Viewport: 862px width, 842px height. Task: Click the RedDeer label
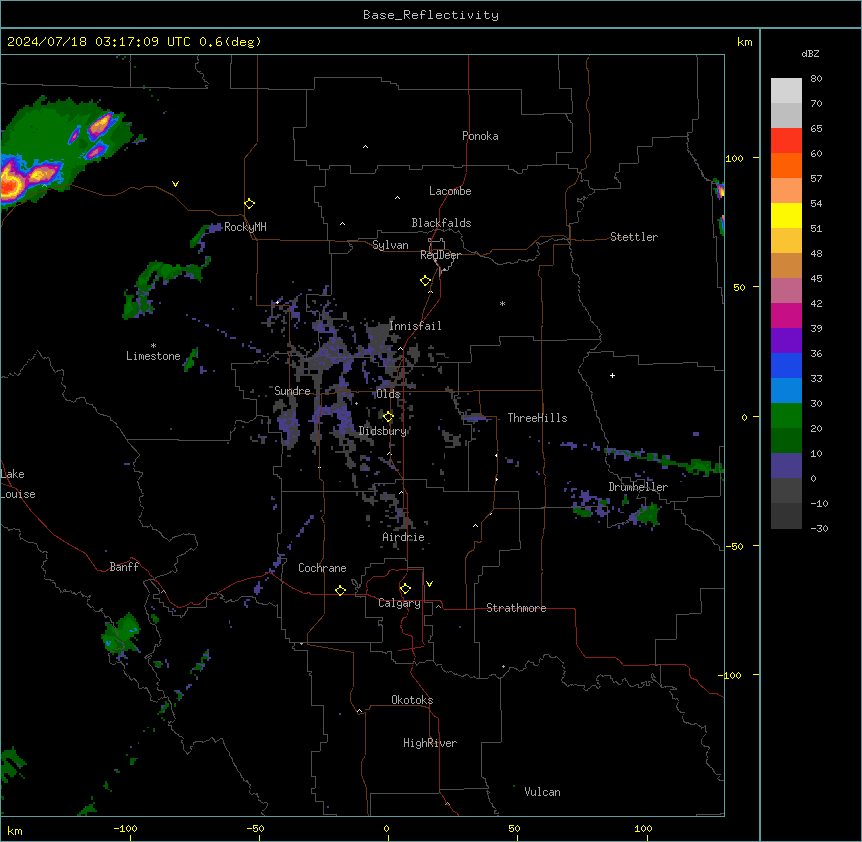click(x=440, y=255)
